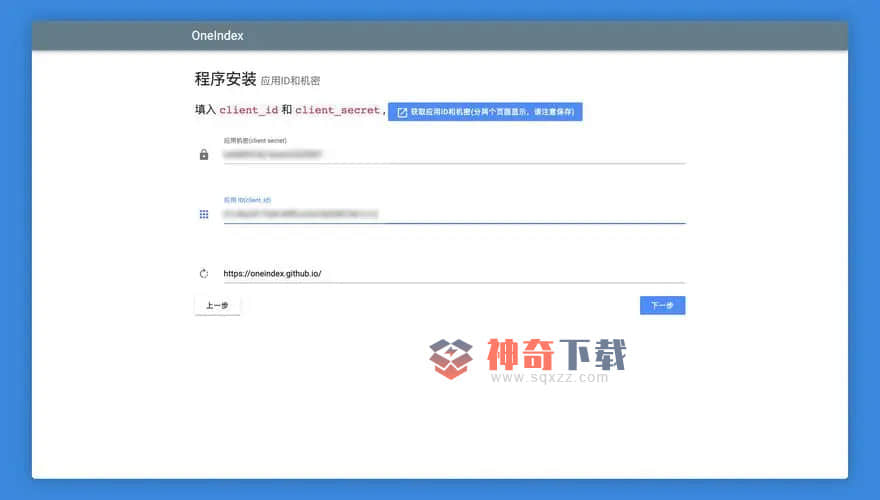Focus the client secret input field
880x500 pixels.
point(454,154)
